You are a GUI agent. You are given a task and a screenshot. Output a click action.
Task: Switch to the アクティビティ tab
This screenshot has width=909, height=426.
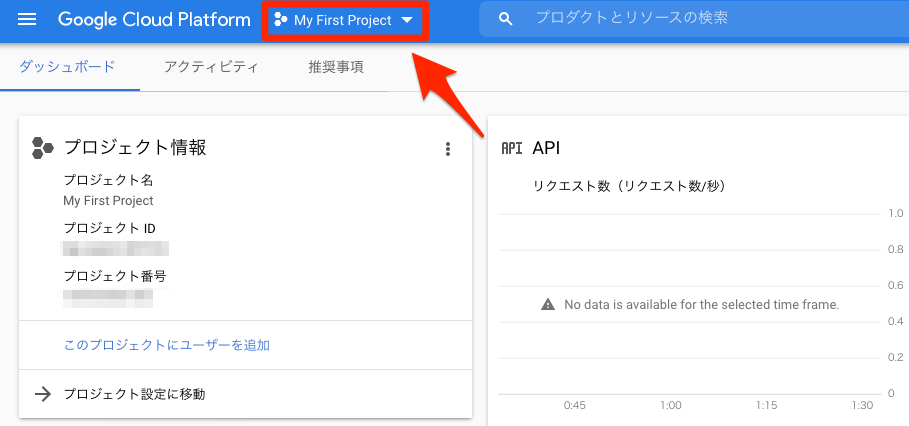click(x=211, y=67)
